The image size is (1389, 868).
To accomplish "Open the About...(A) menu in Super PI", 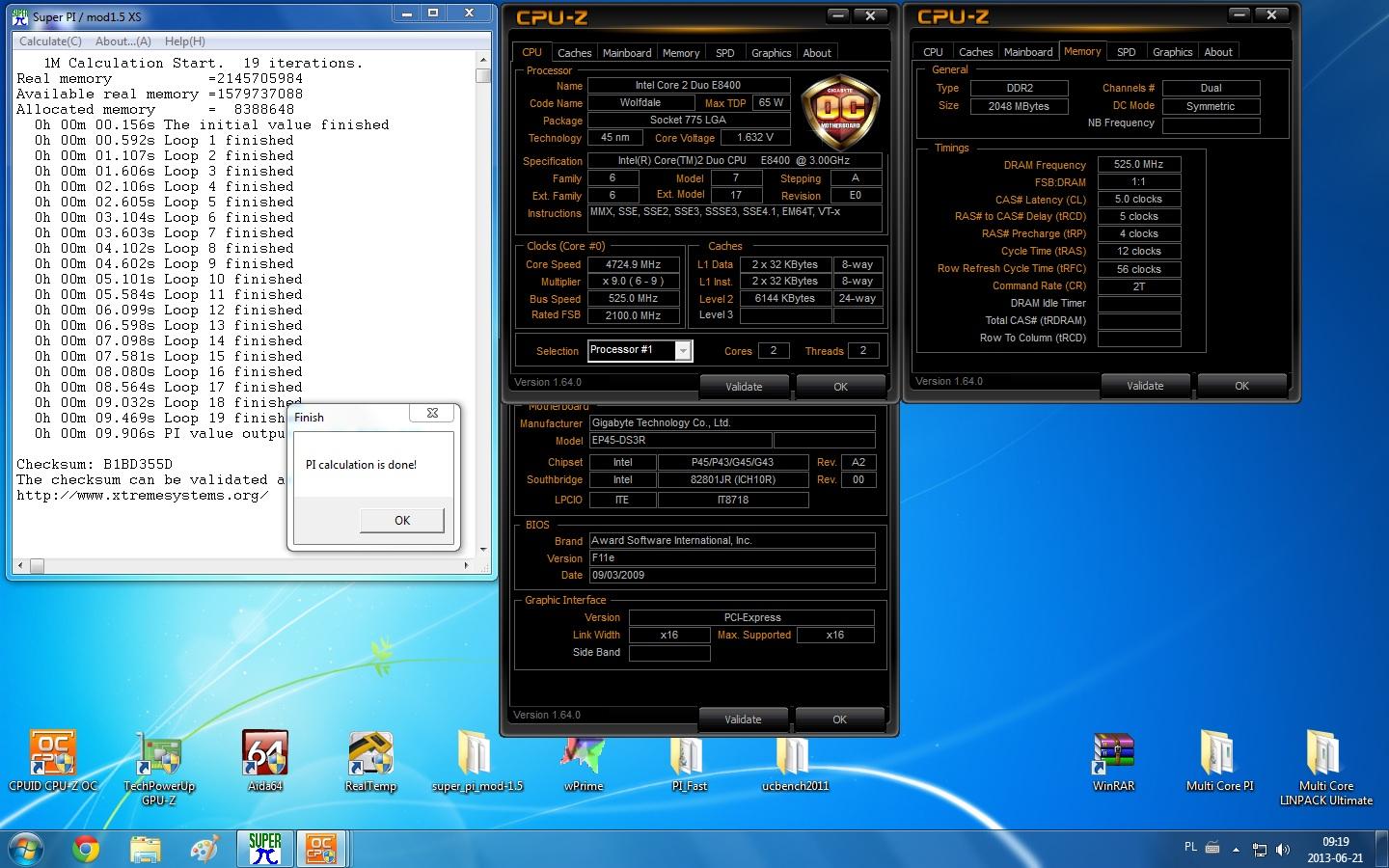I will click(x=123, y=41).
